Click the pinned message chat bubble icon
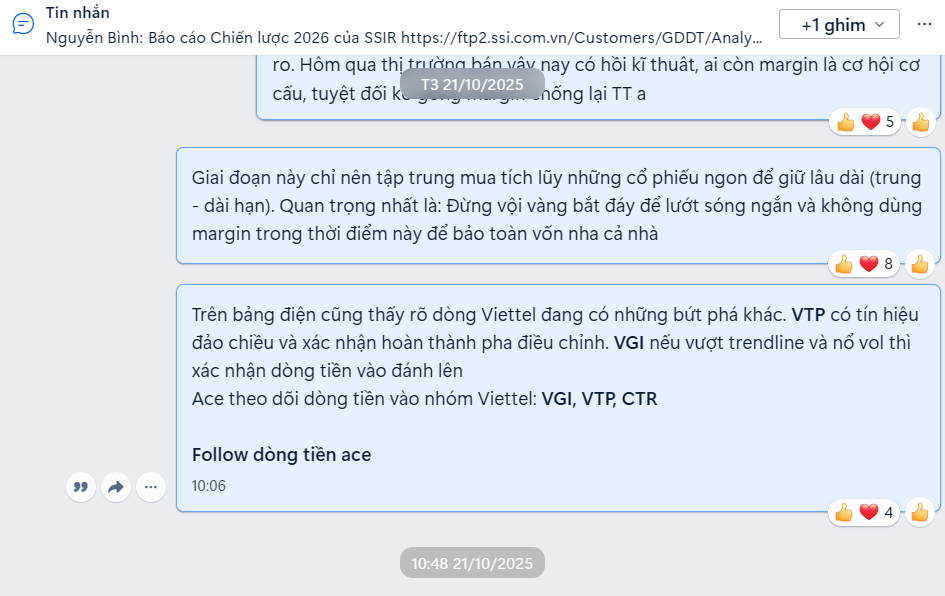Image resolution: width=945 pixels, height=596 pixels. pos(23,24)
